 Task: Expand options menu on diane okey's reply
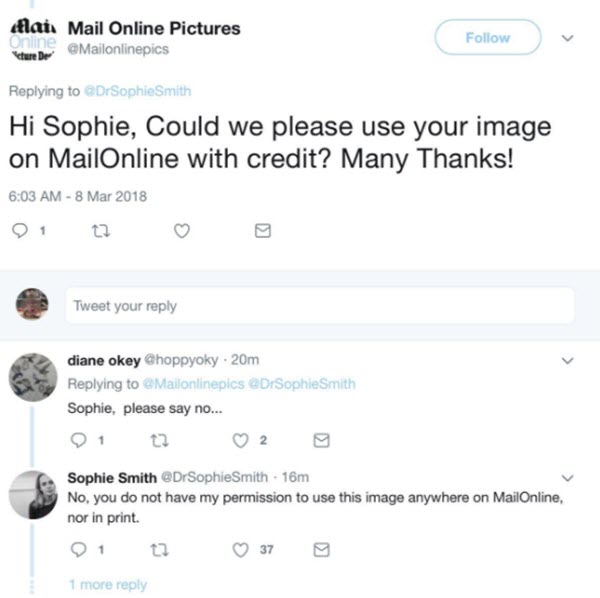(570, 360)
